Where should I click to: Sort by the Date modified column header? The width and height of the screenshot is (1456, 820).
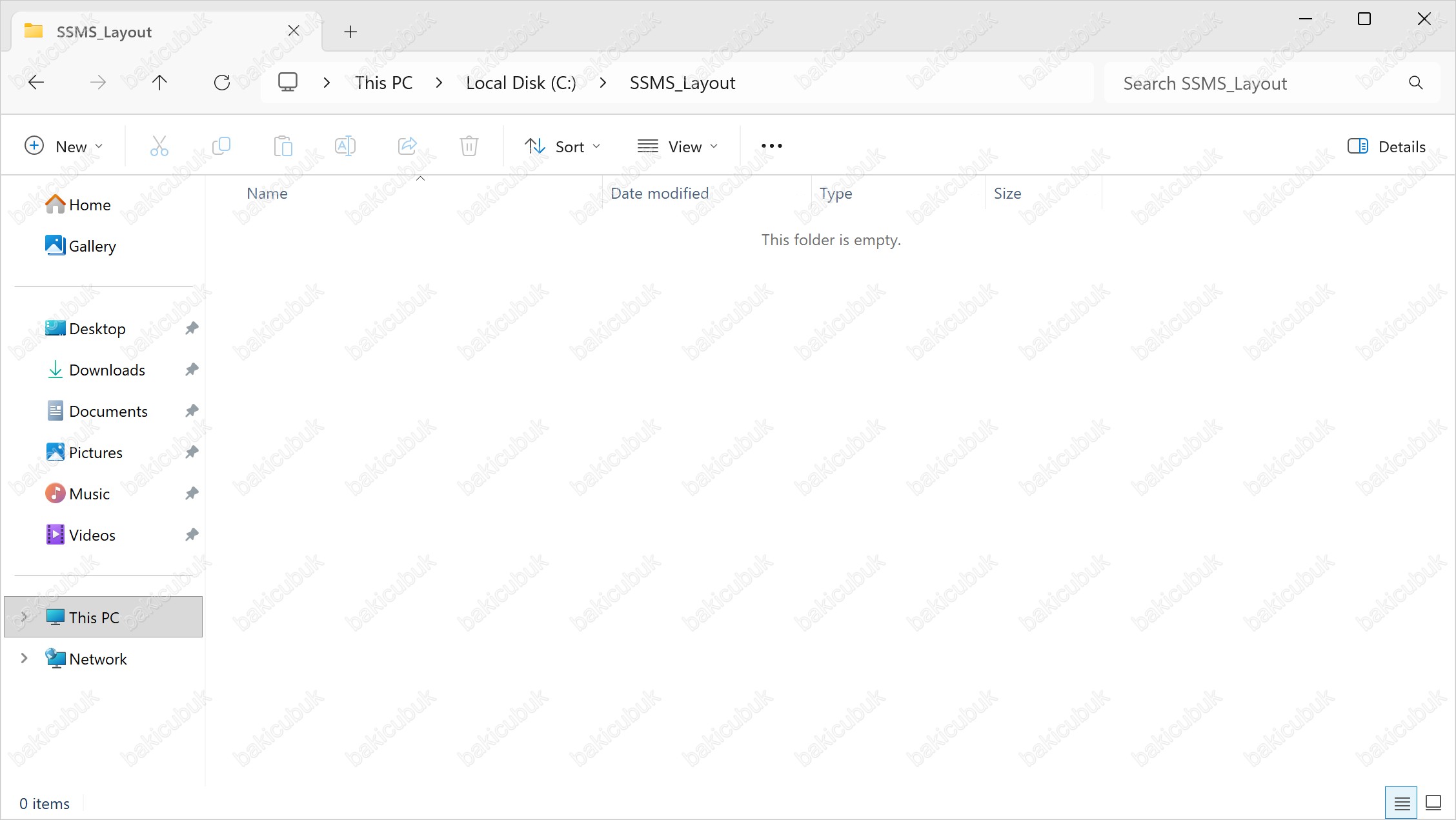pyautogui.click(x=706, y=193)
